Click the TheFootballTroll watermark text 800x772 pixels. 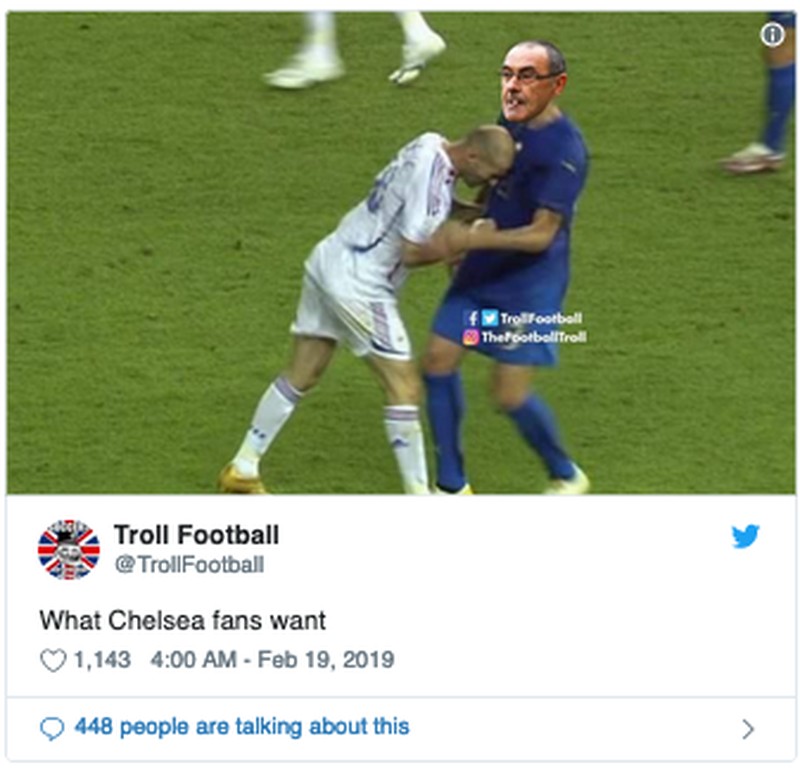(534, 337)
